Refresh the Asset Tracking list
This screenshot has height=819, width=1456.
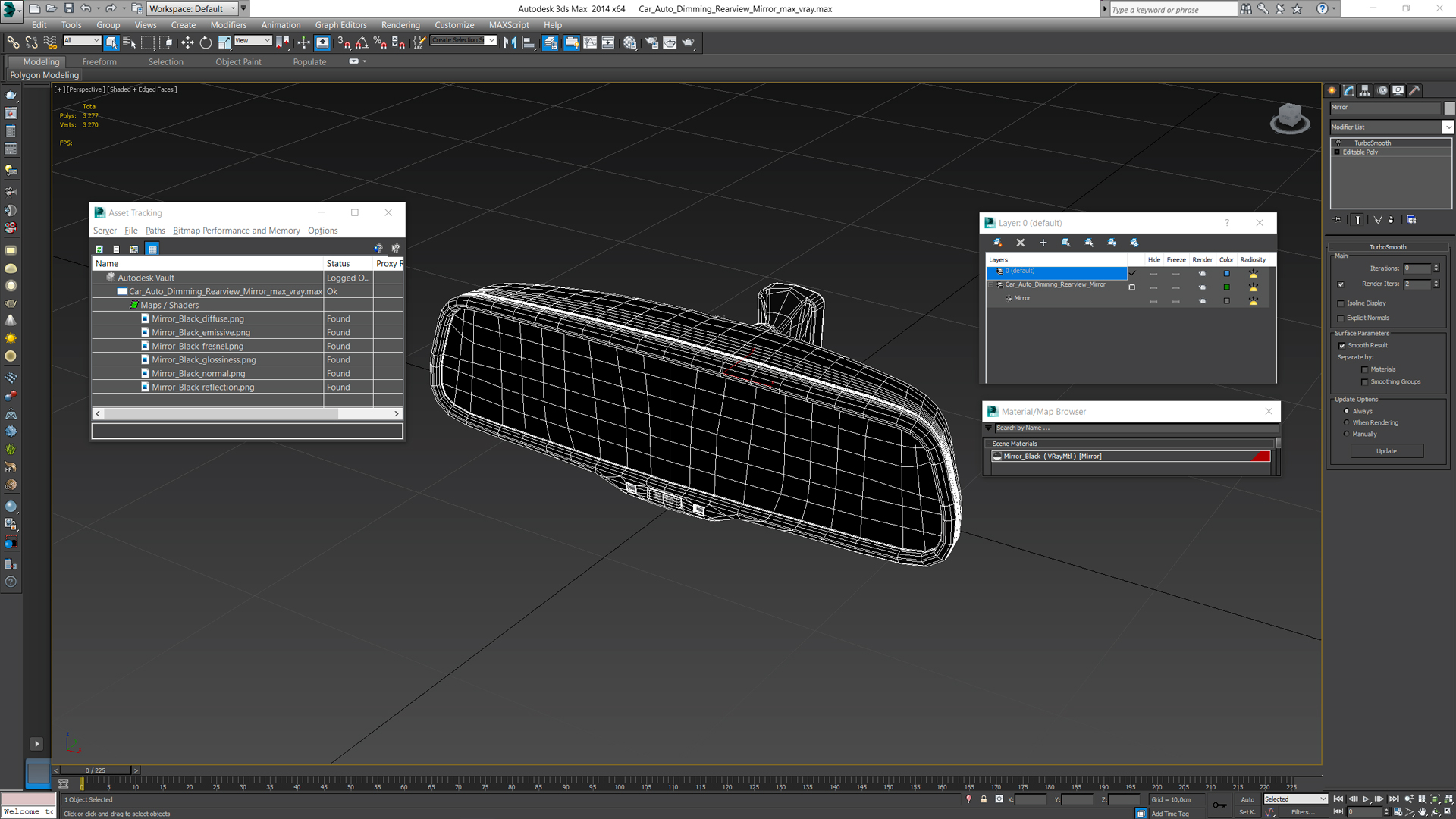pos(99,249)
